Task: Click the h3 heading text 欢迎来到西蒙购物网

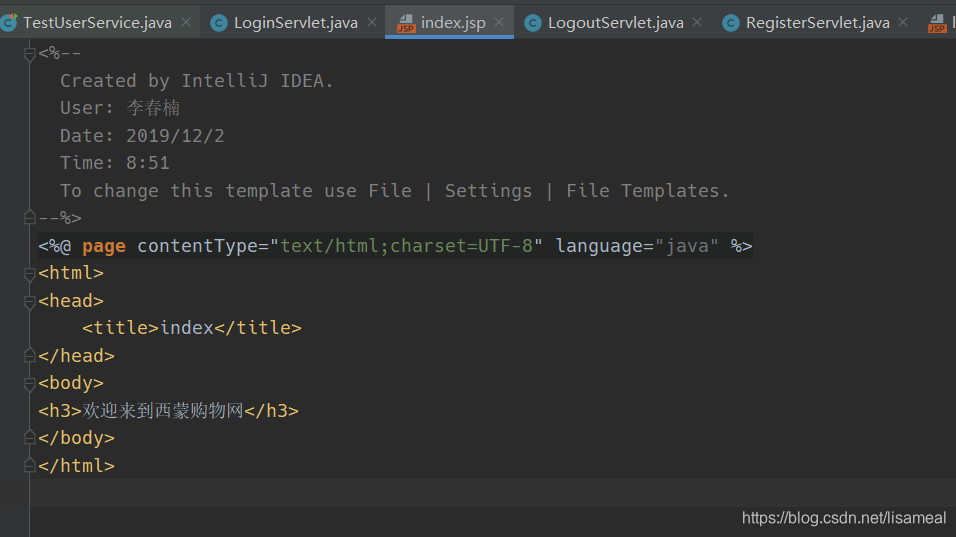Action: tap(163, 411)
